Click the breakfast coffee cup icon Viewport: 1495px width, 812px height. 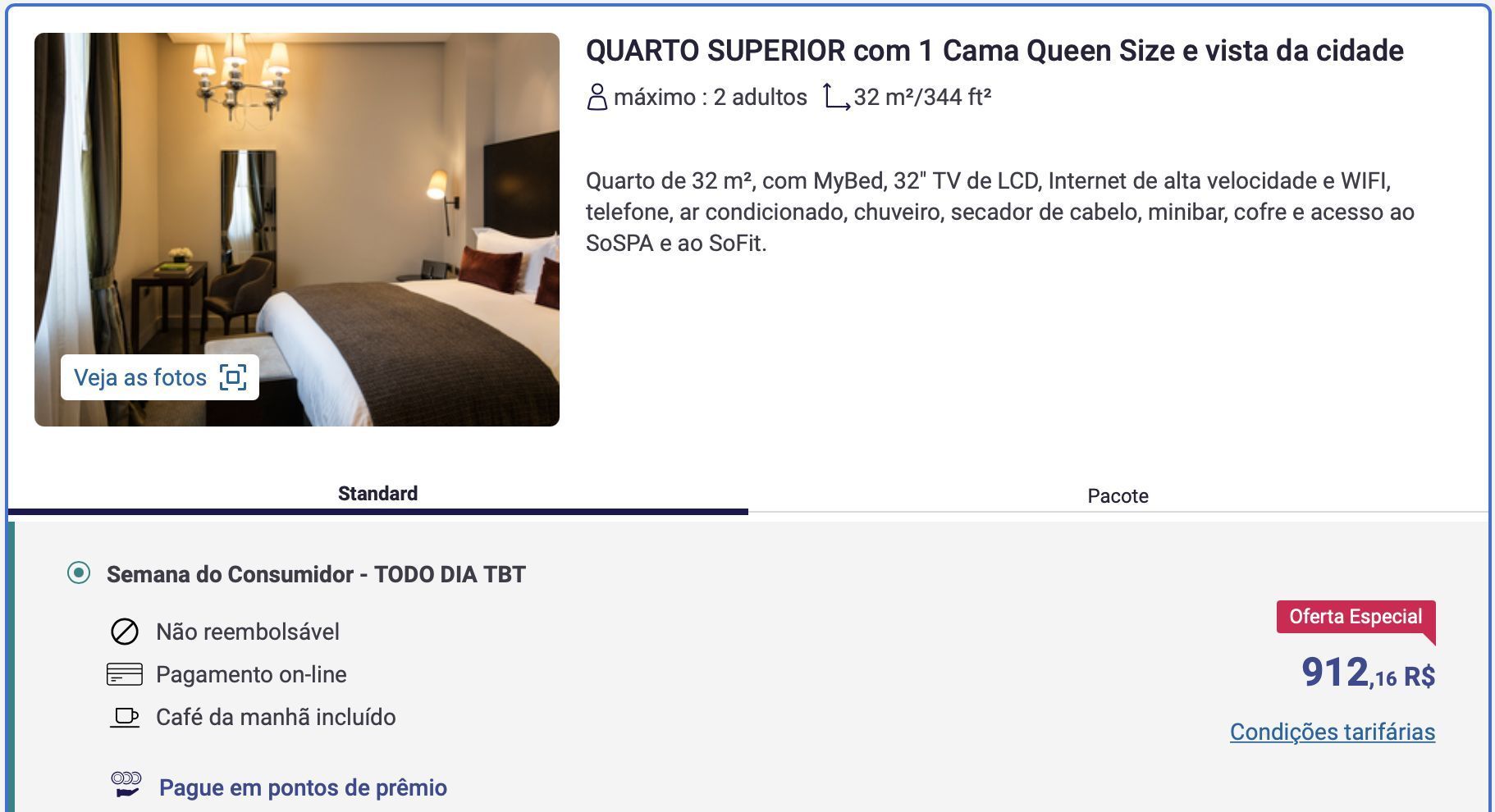pyautogui.click(x=125, y=717)
